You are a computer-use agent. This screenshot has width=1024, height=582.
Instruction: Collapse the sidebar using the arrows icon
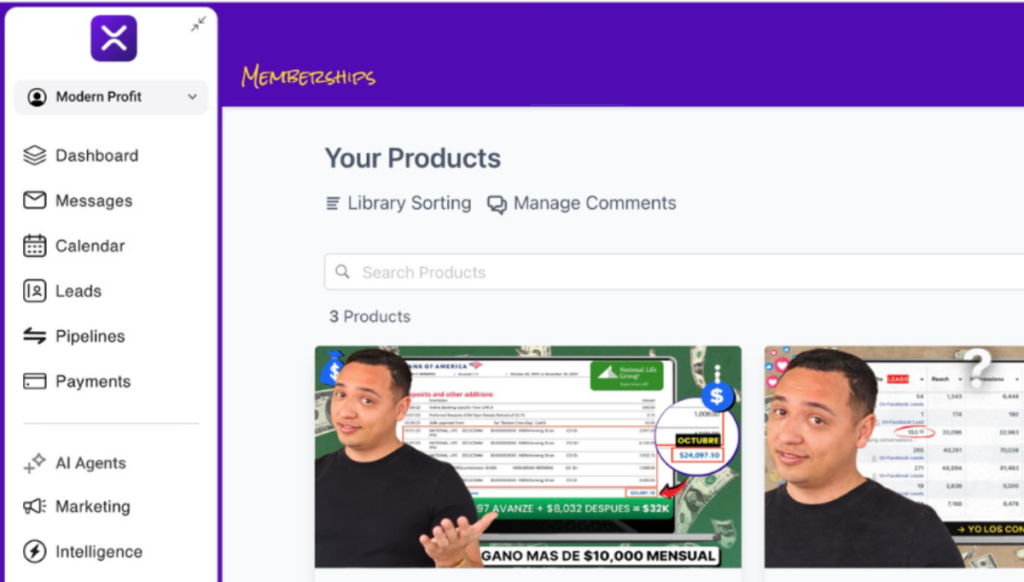pyautogui.click(x=199, y=24)
